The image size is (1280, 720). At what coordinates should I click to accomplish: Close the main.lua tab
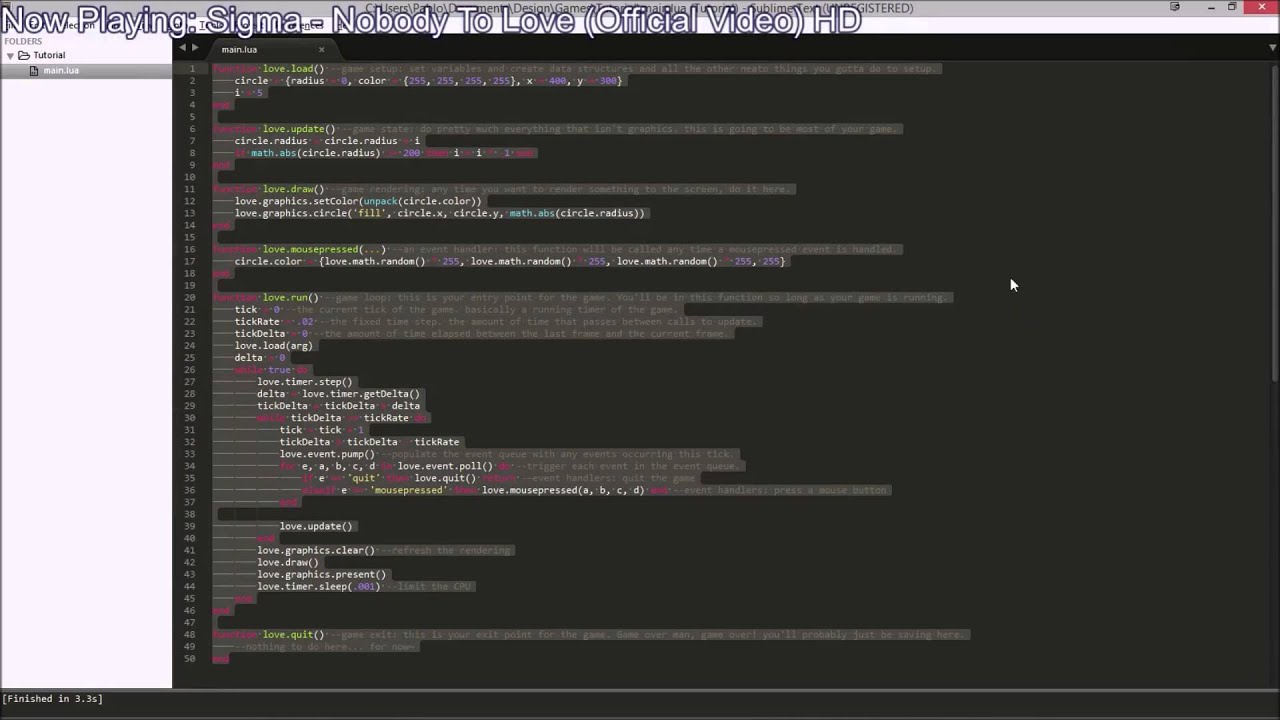point(321,49)
